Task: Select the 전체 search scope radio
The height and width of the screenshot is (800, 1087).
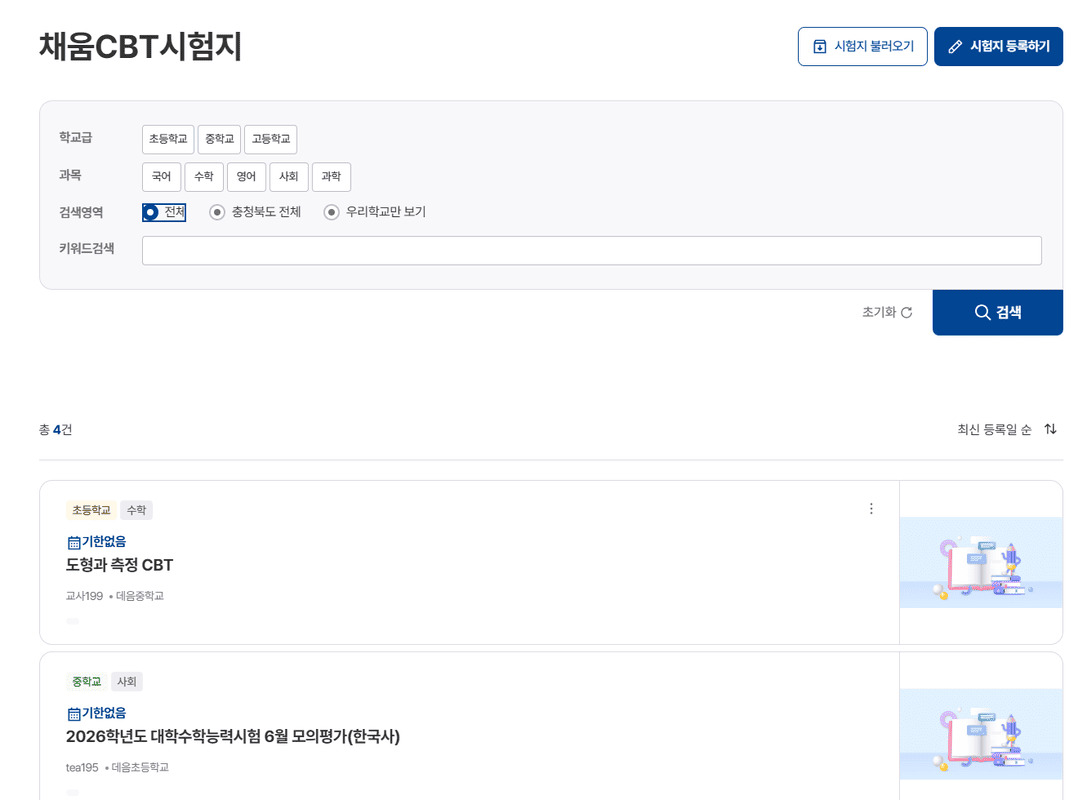Action: tap(151, 212)
